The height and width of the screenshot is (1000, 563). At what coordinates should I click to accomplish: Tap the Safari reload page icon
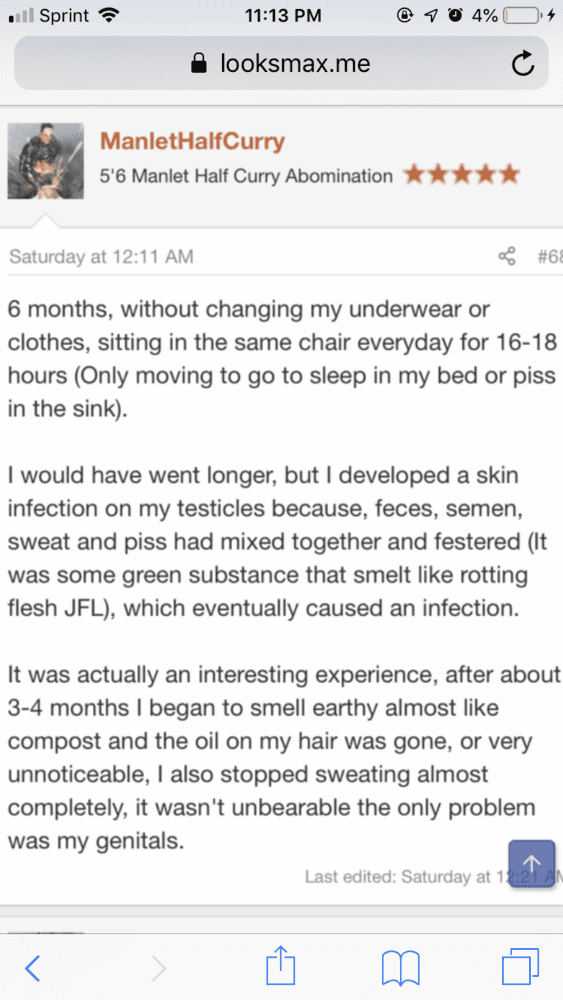(x=523, y=64)
